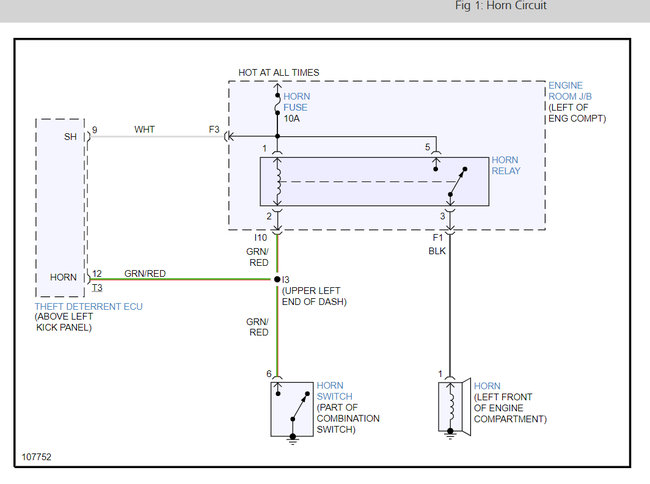Screen dimensions: 650x484
Task: Click '(PART OF COMBINATION SWITCH)' text
Action: click(348, 419)
